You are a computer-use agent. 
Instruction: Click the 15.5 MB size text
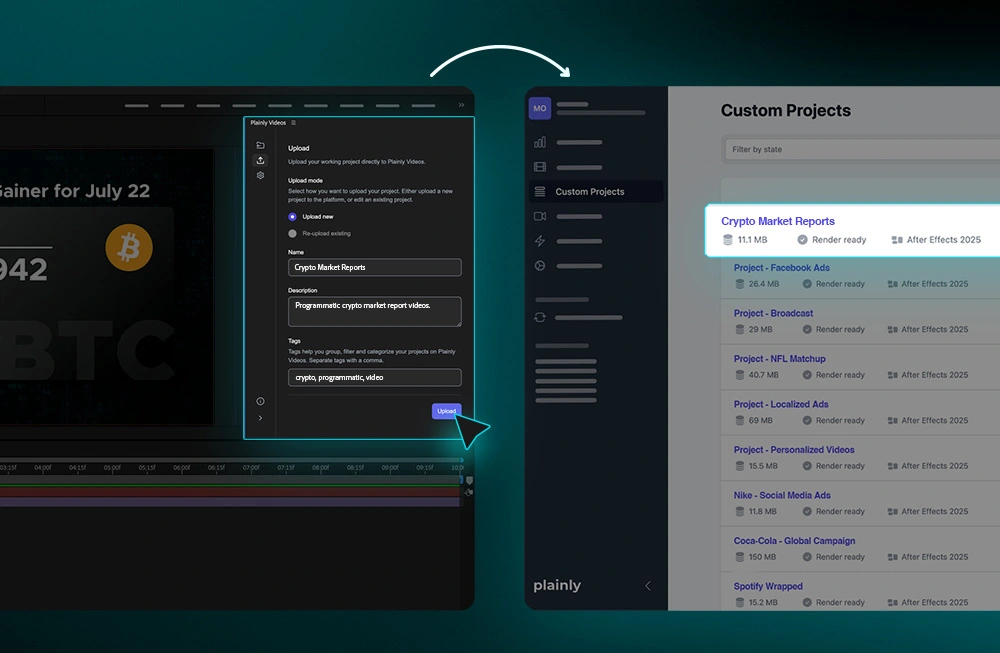tap(763, 466)
